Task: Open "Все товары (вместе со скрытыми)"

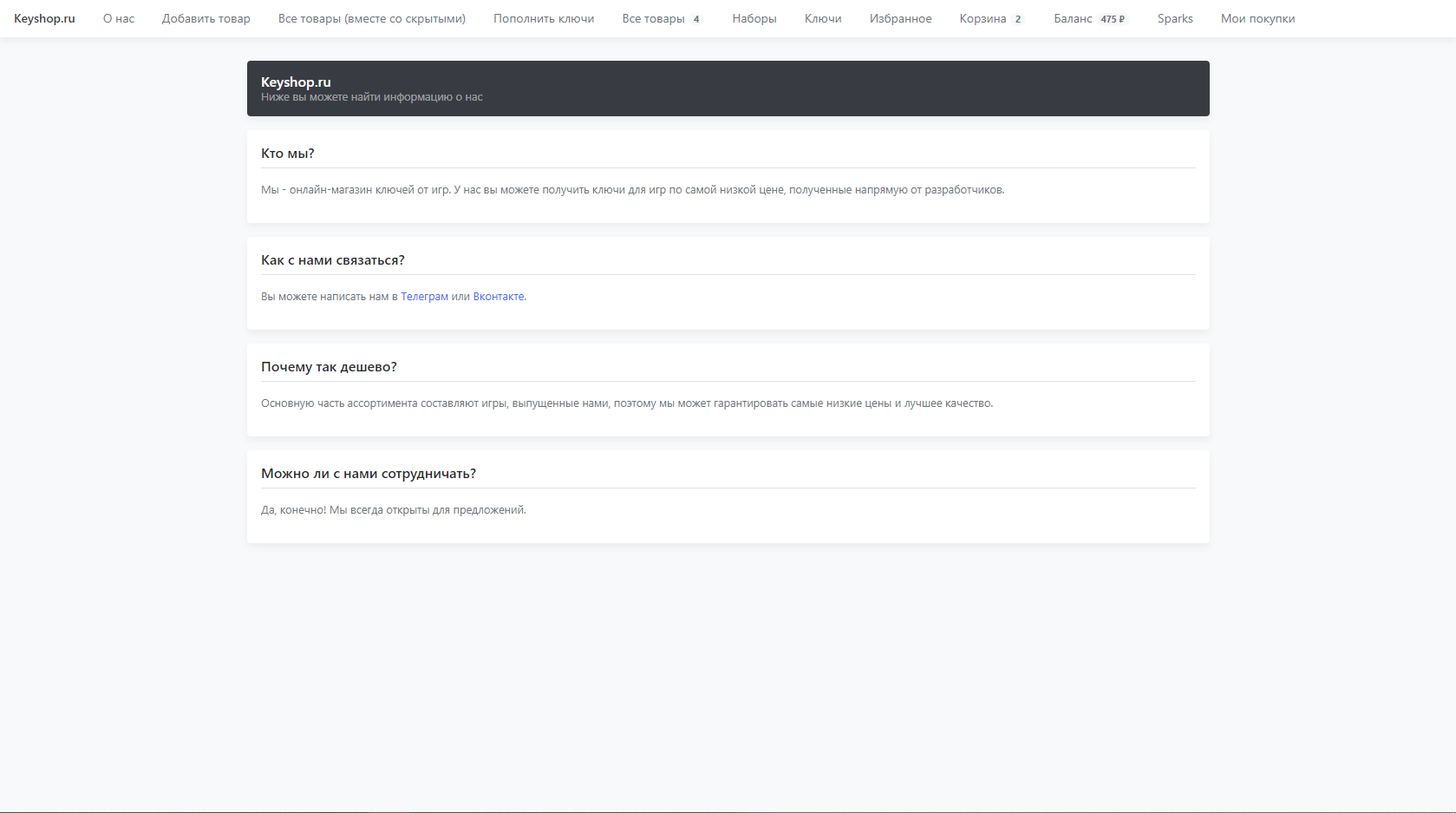Action: point(371,18)
